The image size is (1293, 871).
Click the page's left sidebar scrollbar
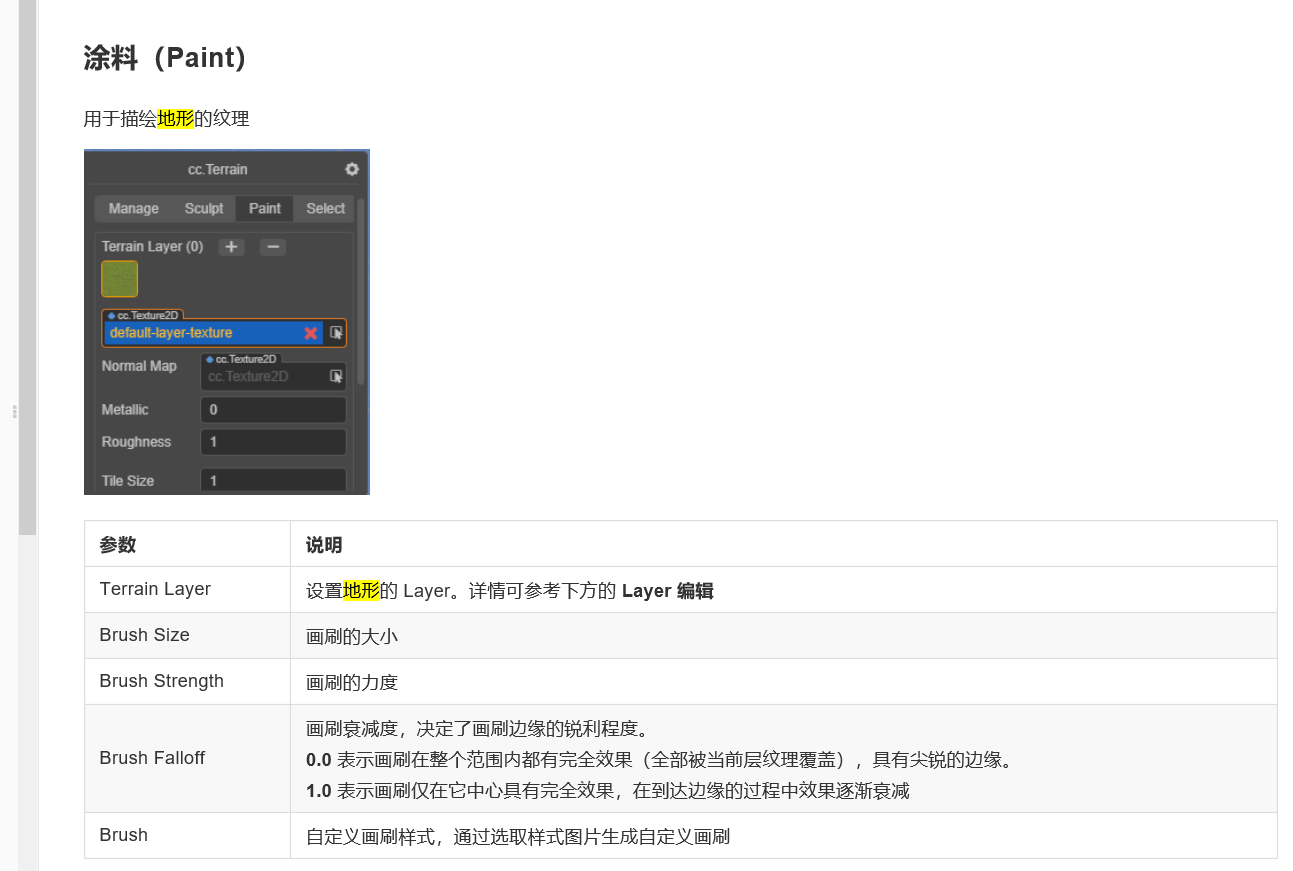click(27, 266)
